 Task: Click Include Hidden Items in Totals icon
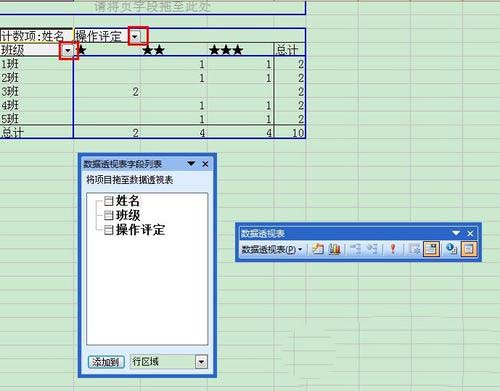tap(414, 249)
